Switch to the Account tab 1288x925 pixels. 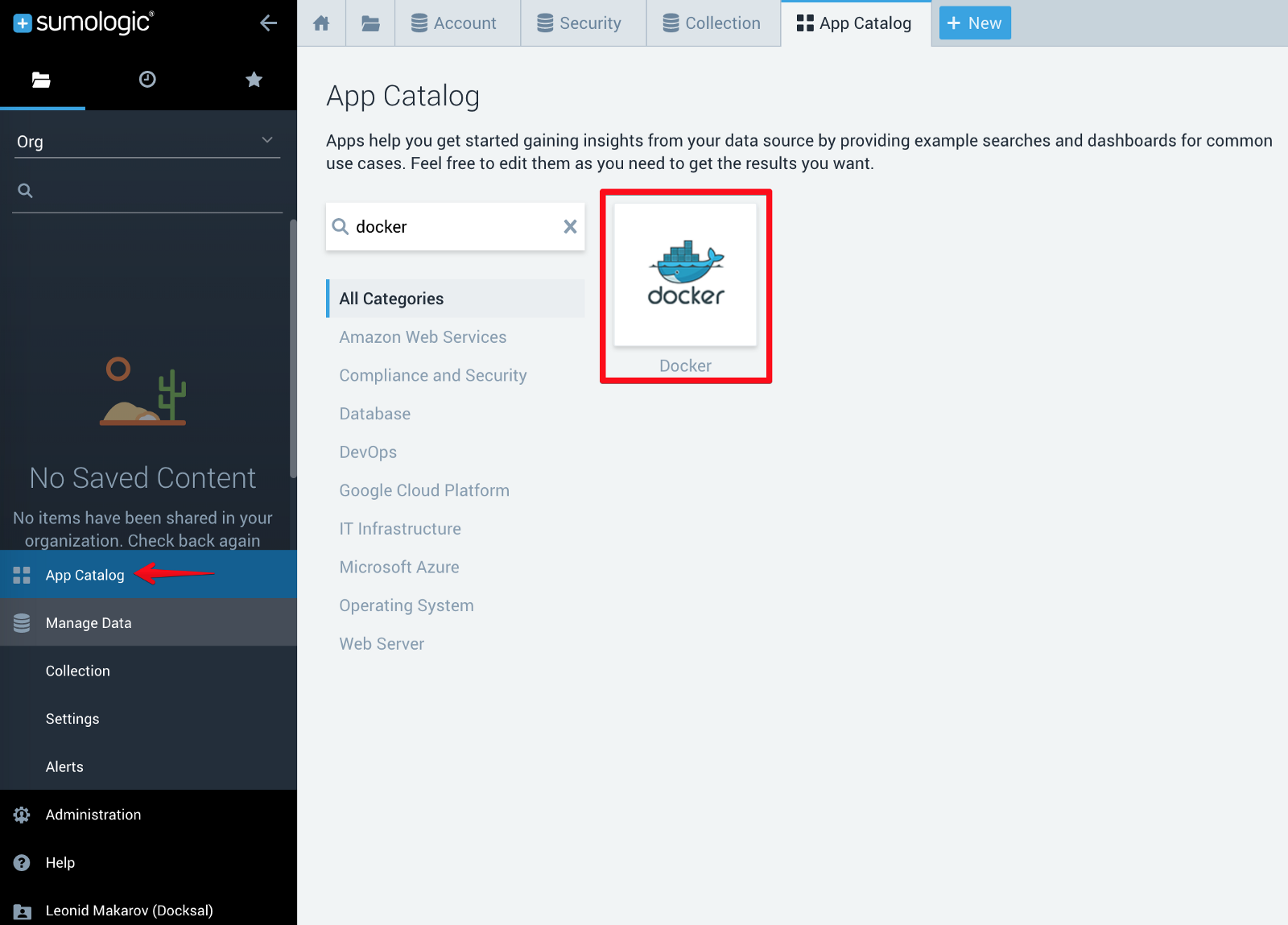click(457, 23)
